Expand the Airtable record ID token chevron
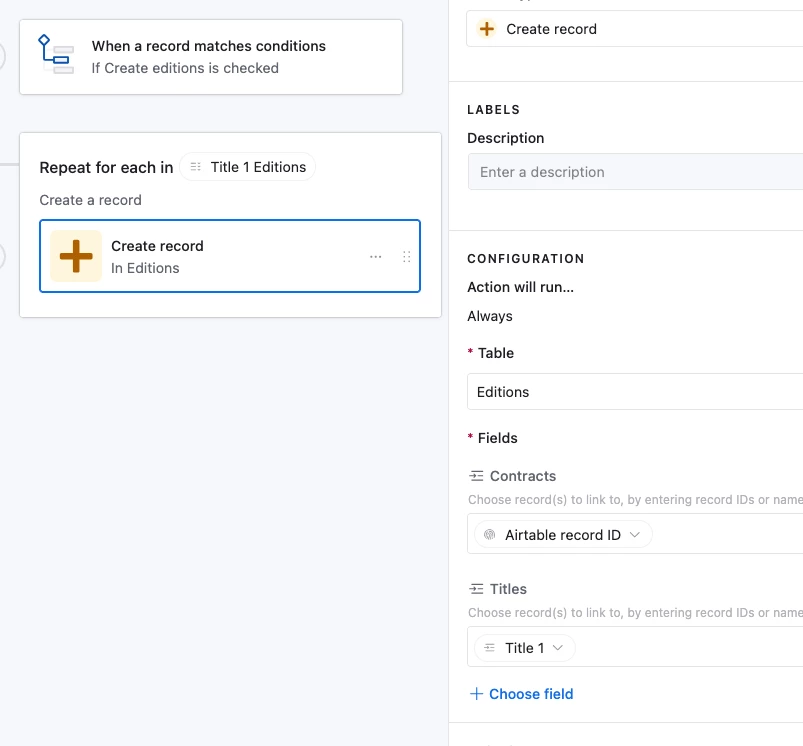 (636, 535)
